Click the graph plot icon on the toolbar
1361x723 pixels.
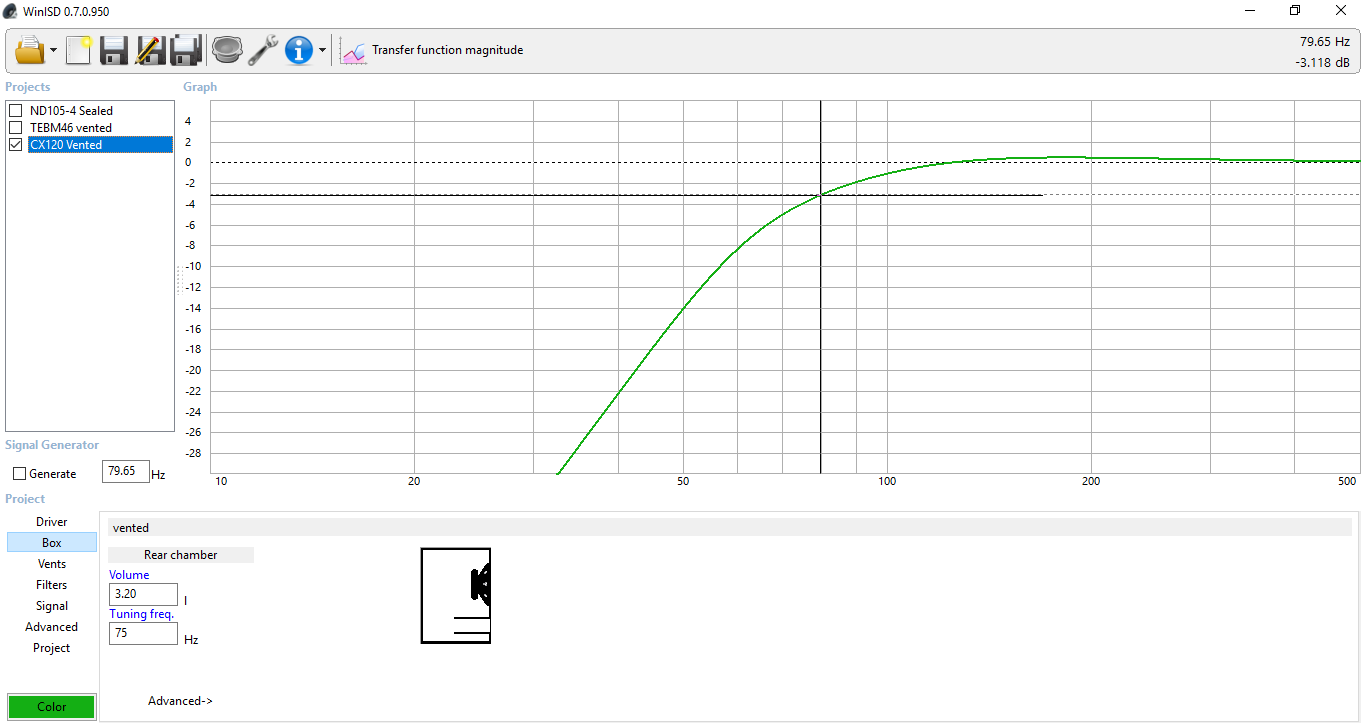[353, 49]
